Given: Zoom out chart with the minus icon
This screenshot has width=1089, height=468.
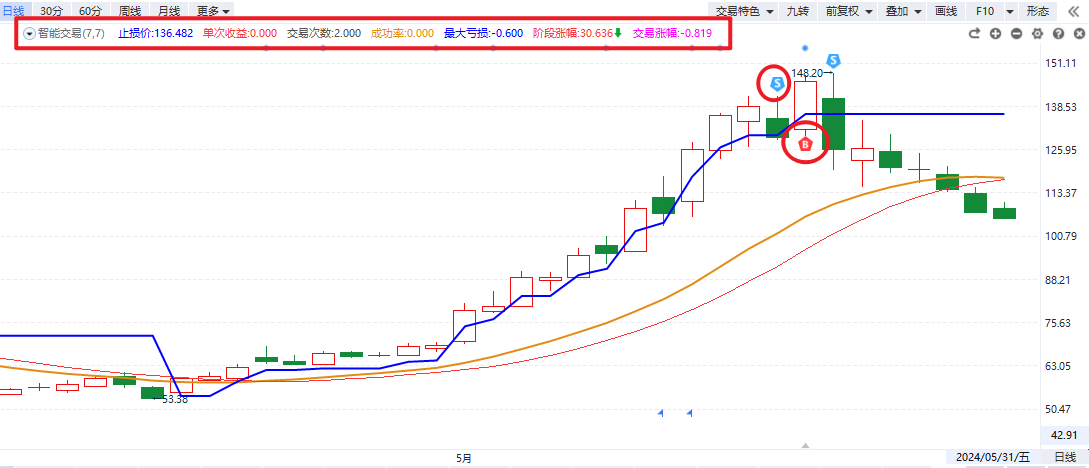Looking at the screenshot, I should click(1016, 33).
